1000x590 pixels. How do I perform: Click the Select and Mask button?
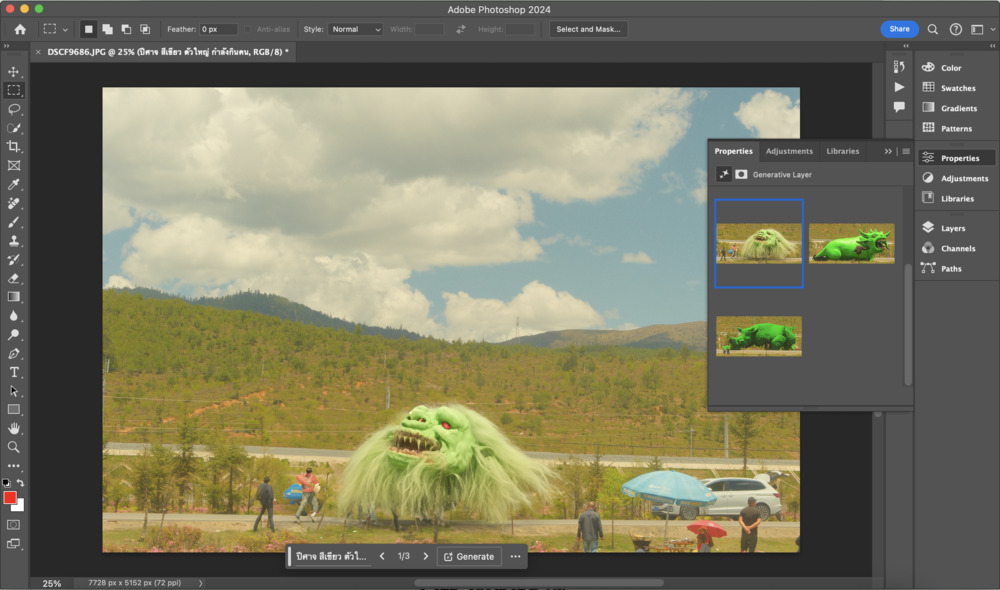tap(588, 30)
